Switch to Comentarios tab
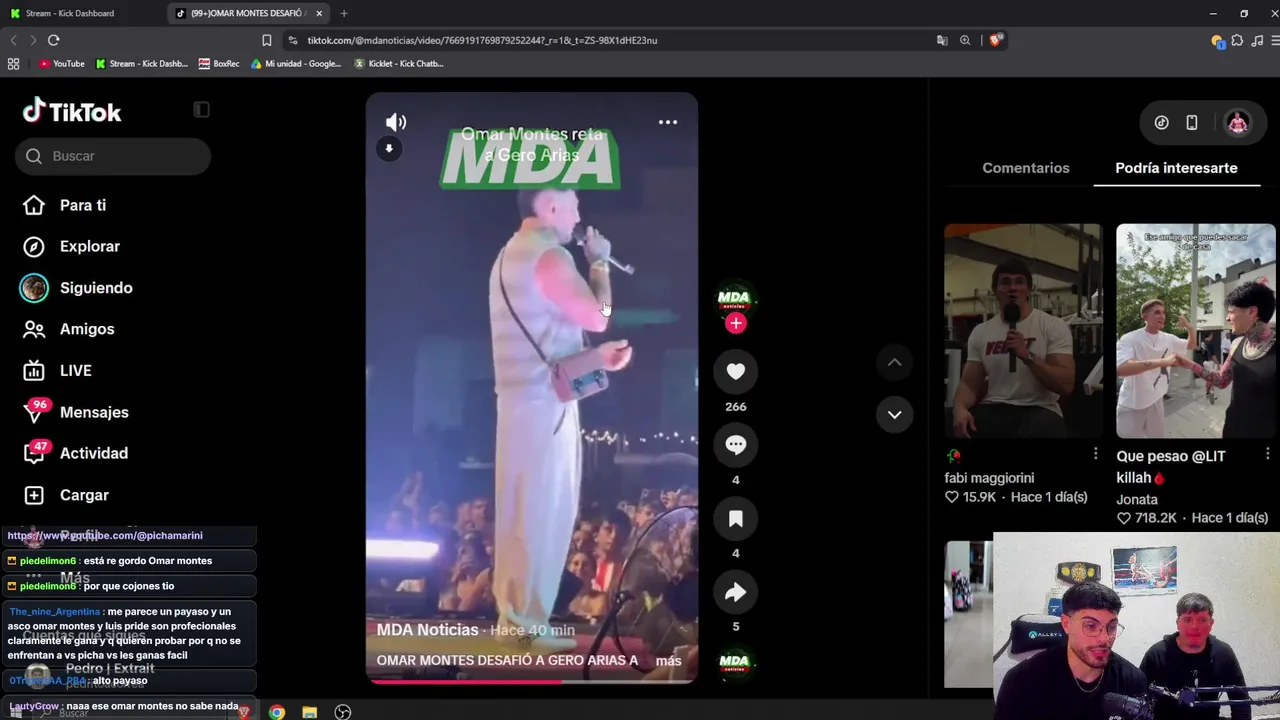 coord(1025,168)
